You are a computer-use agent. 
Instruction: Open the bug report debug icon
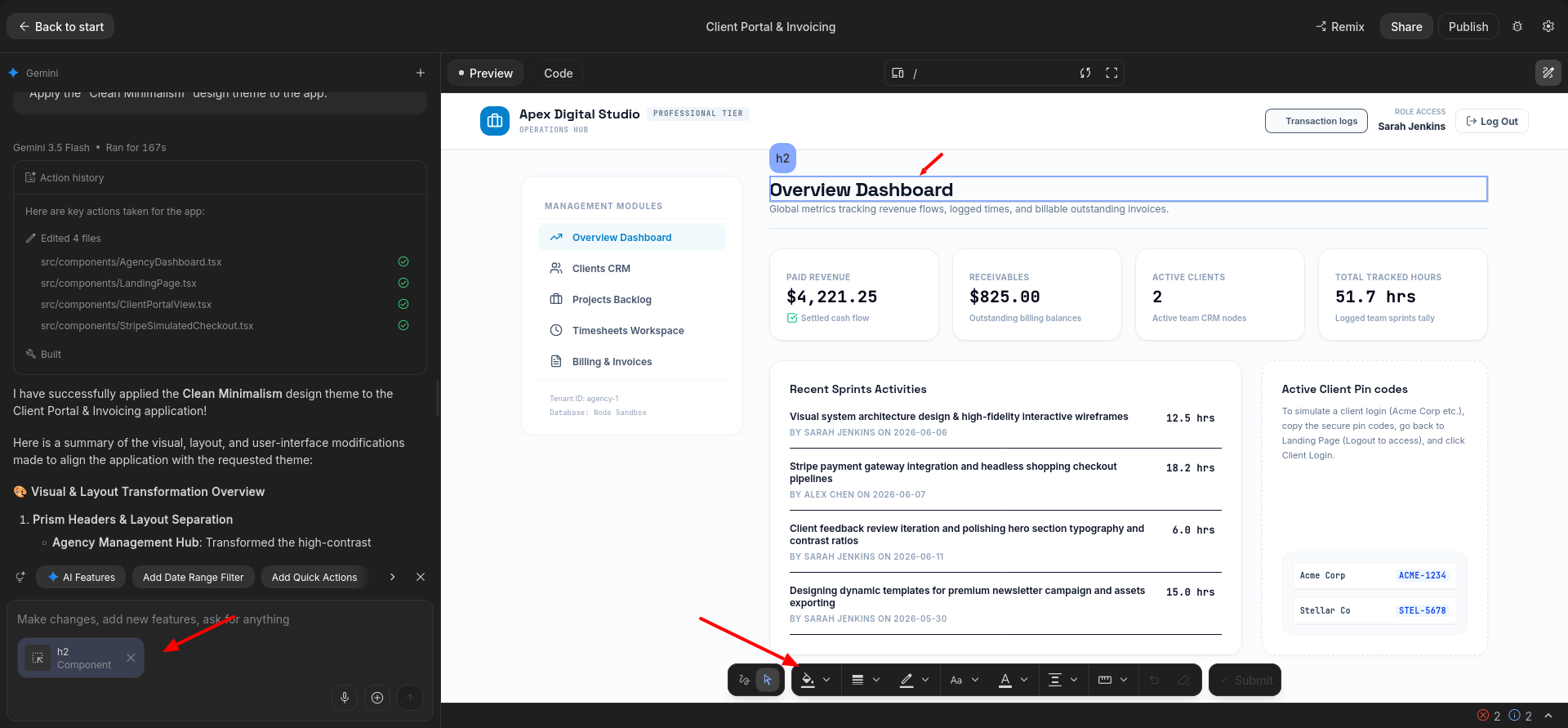click(1517, 26)
